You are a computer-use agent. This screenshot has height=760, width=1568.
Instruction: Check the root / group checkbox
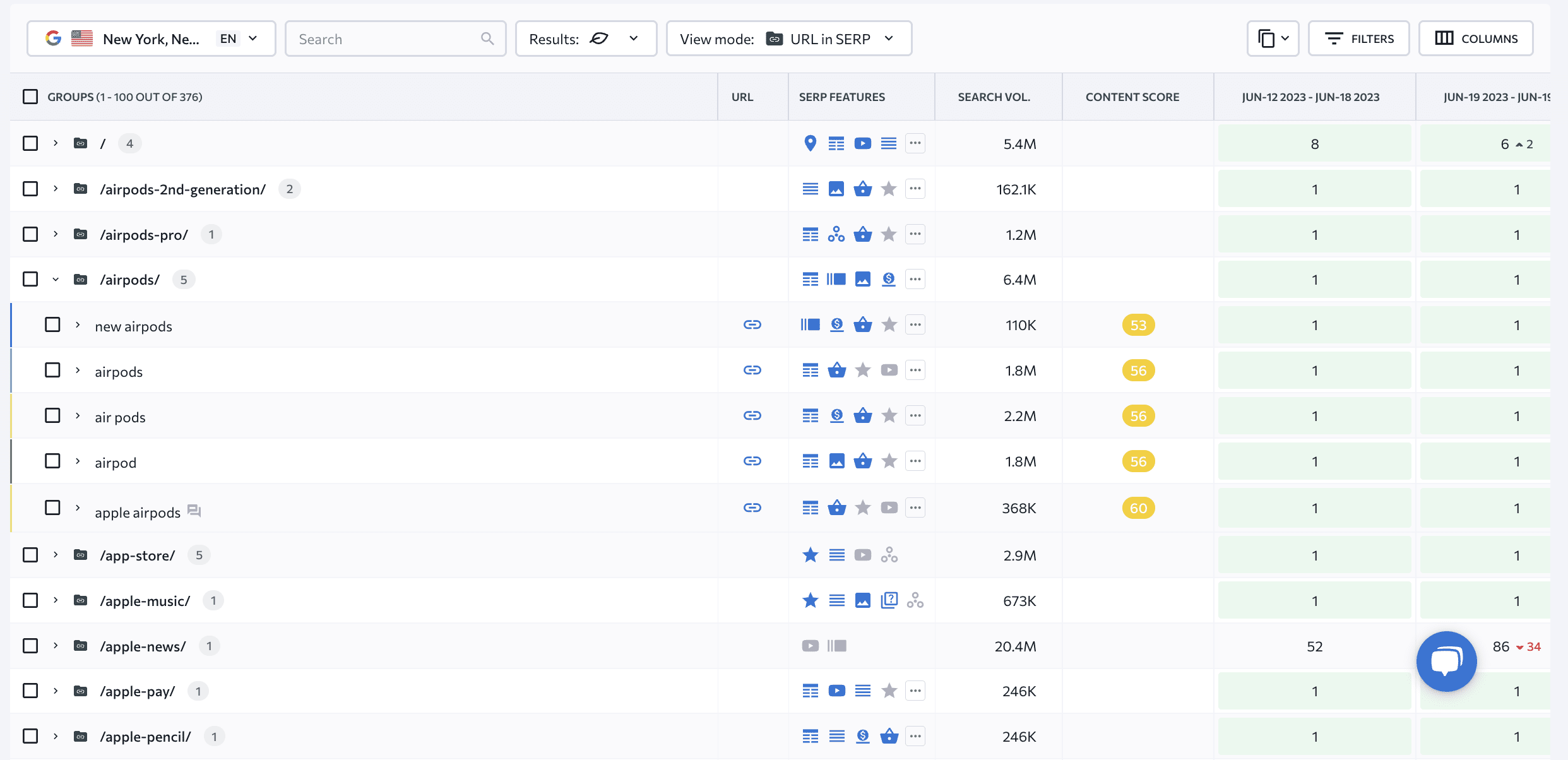click(x=30, y=143)
